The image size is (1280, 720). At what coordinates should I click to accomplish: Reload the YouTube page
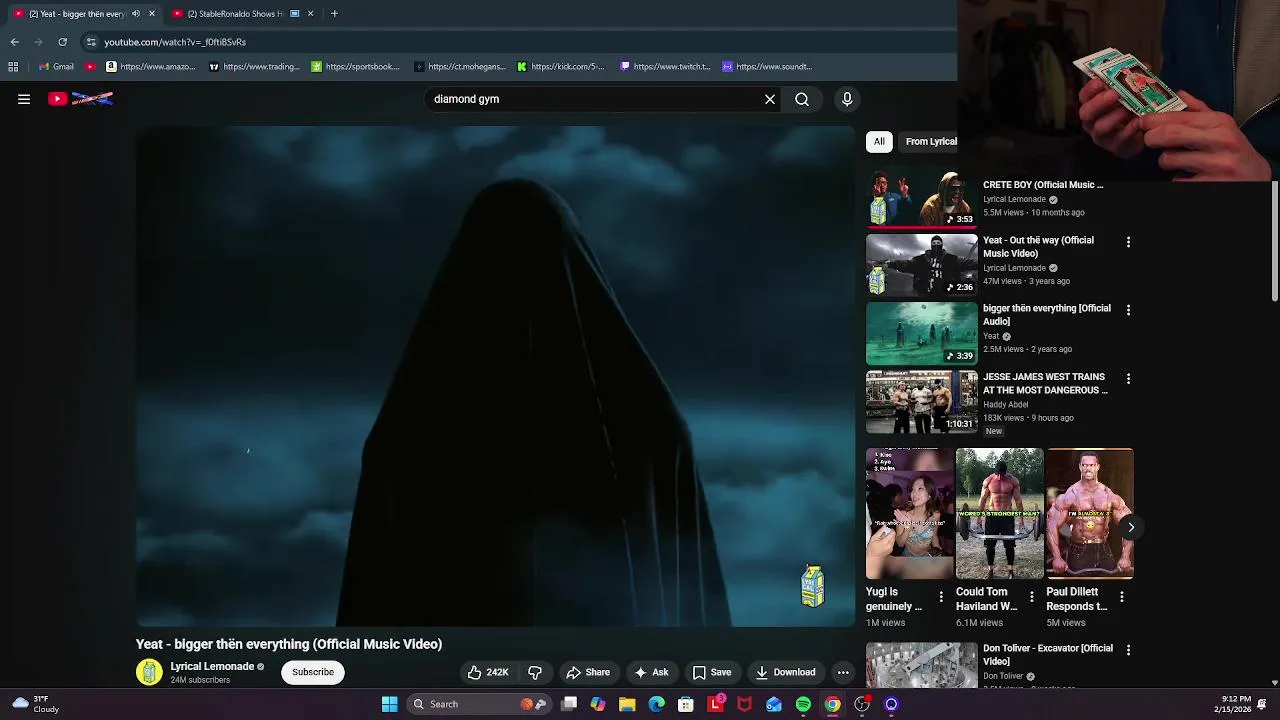tap(62, 42)
